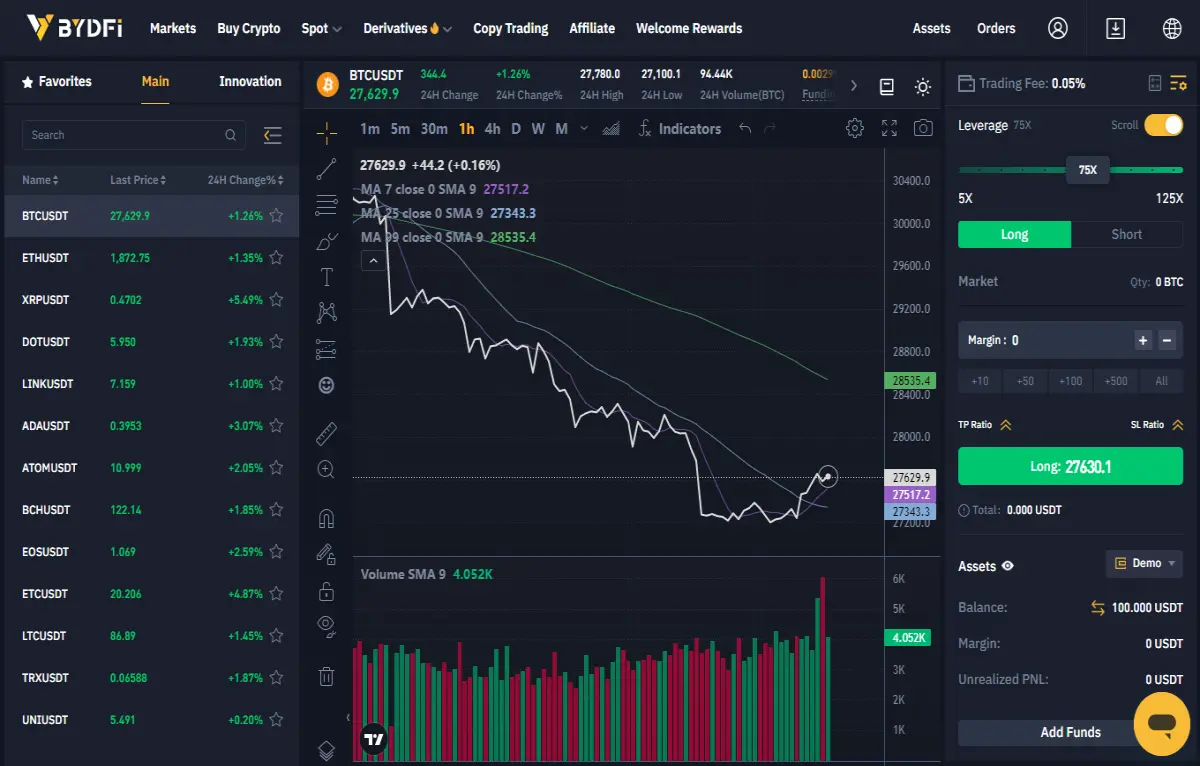Show more ticker stats arrow
Viewport: 1200px width, 766px height.
coord(853,87)
